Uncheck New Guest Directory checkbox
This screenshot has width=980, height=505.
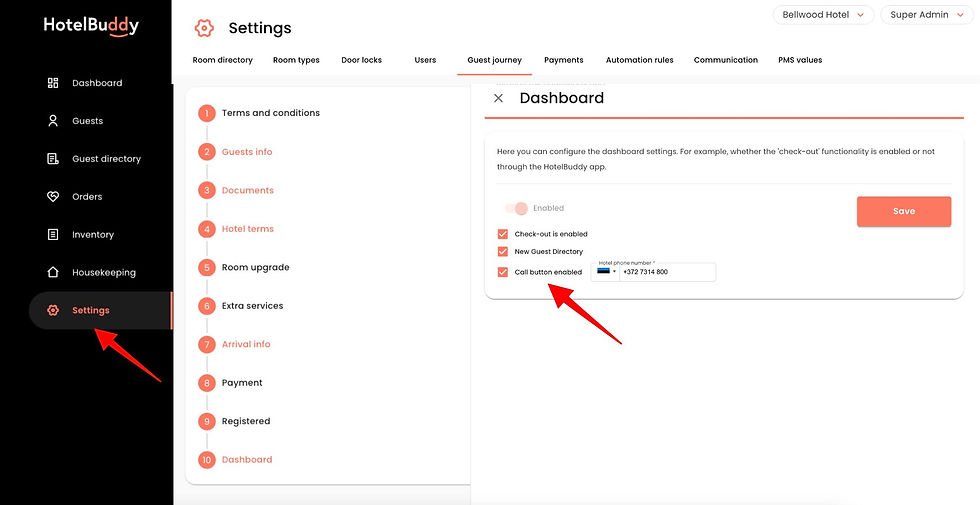(x=502, y=251)
